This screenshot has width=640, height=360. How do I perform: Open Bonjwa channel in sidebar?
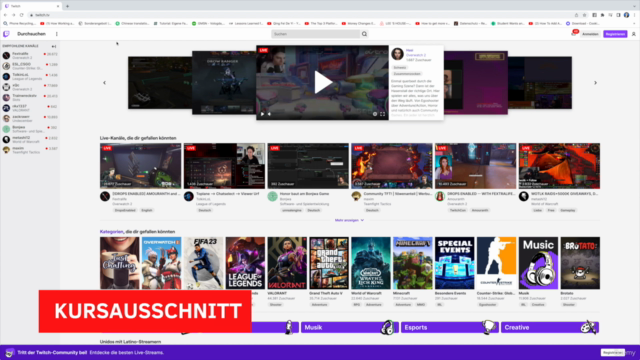(x=30, y=129)
